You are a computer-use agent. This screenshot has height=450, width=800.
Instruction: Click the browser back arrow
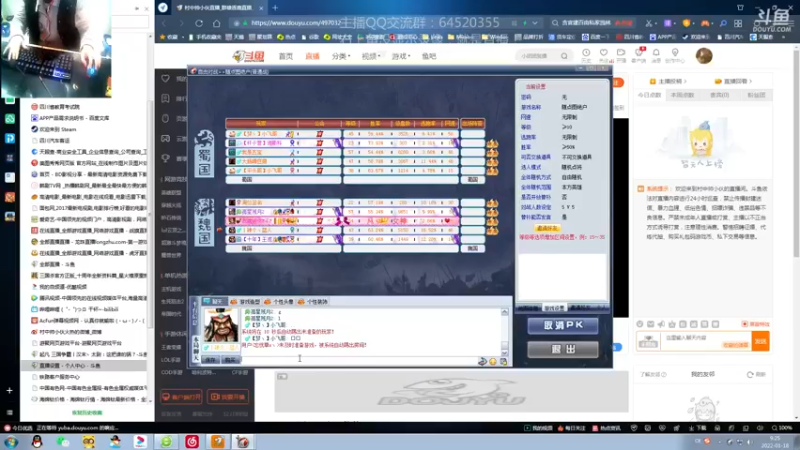click(x=164, y=23)
